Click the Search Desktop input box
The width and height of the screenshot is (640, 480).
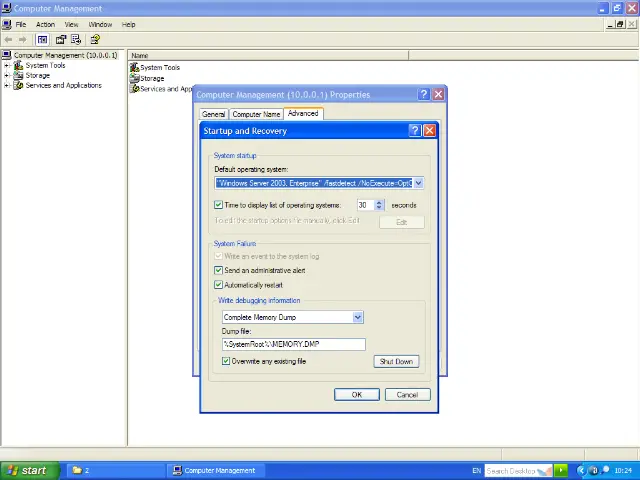pos(518,471)
